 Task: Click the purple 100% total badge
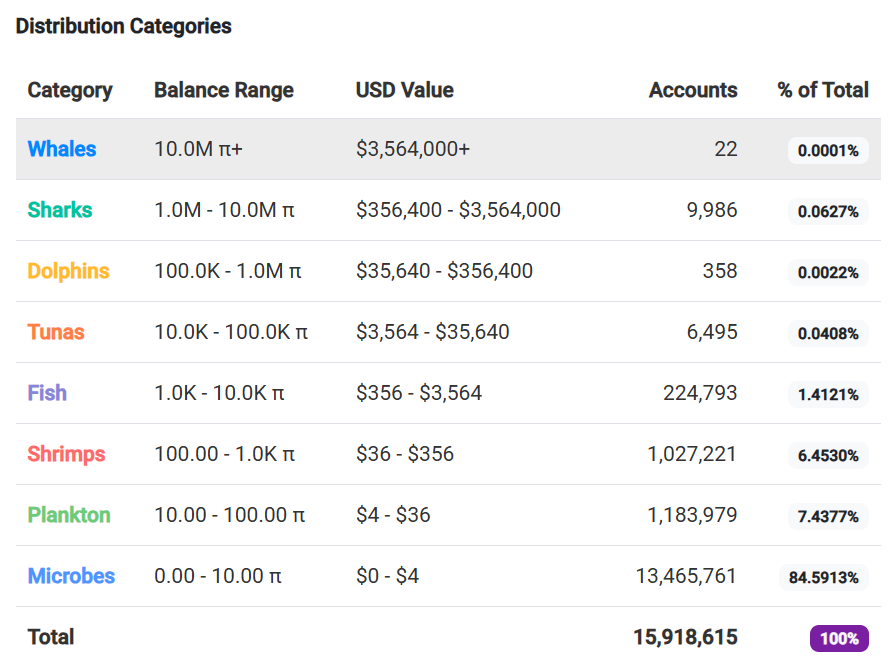pos(840,638)
